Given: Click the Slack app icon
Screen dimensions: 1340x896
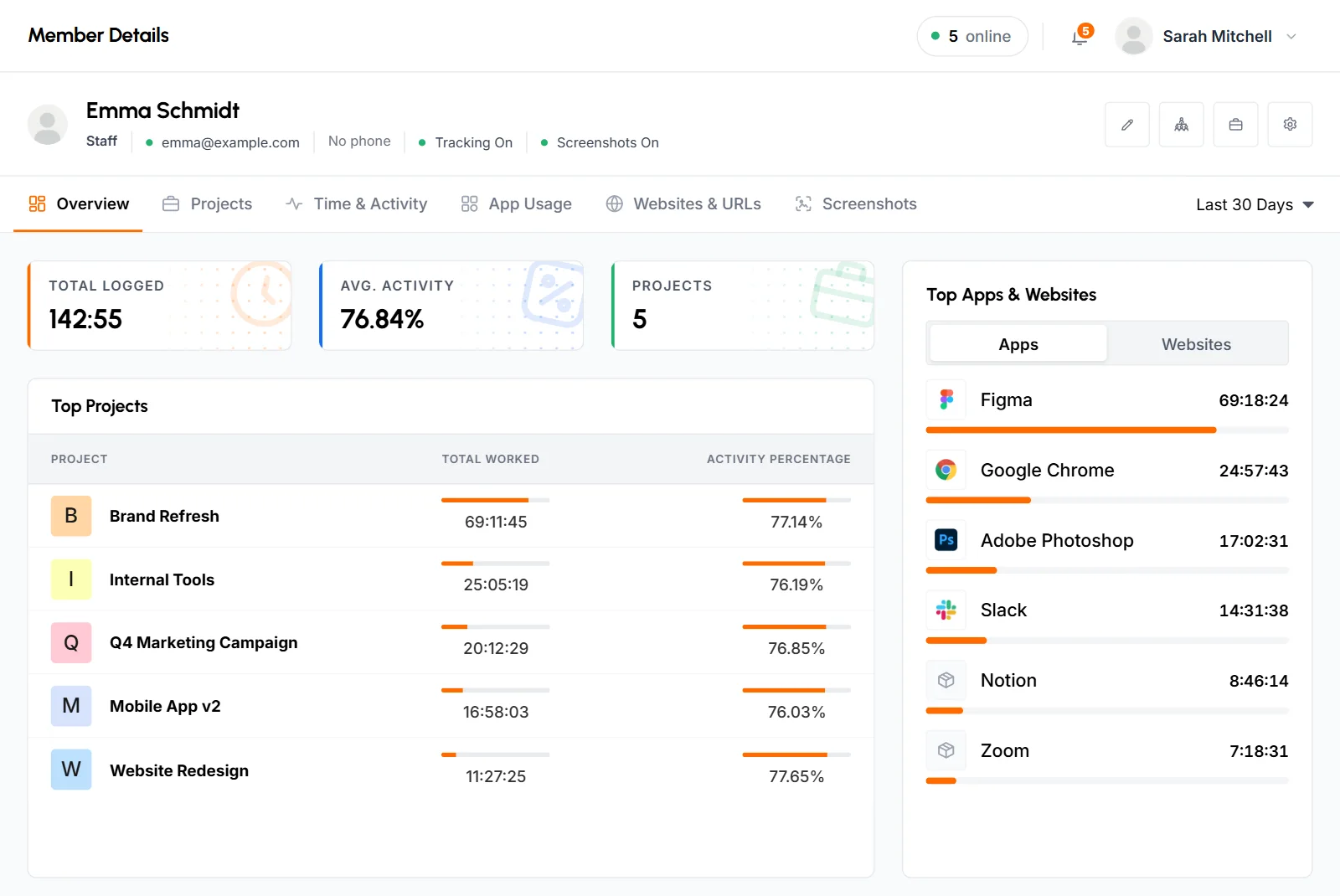Looking at the screenshot, I should pos(946,610).
